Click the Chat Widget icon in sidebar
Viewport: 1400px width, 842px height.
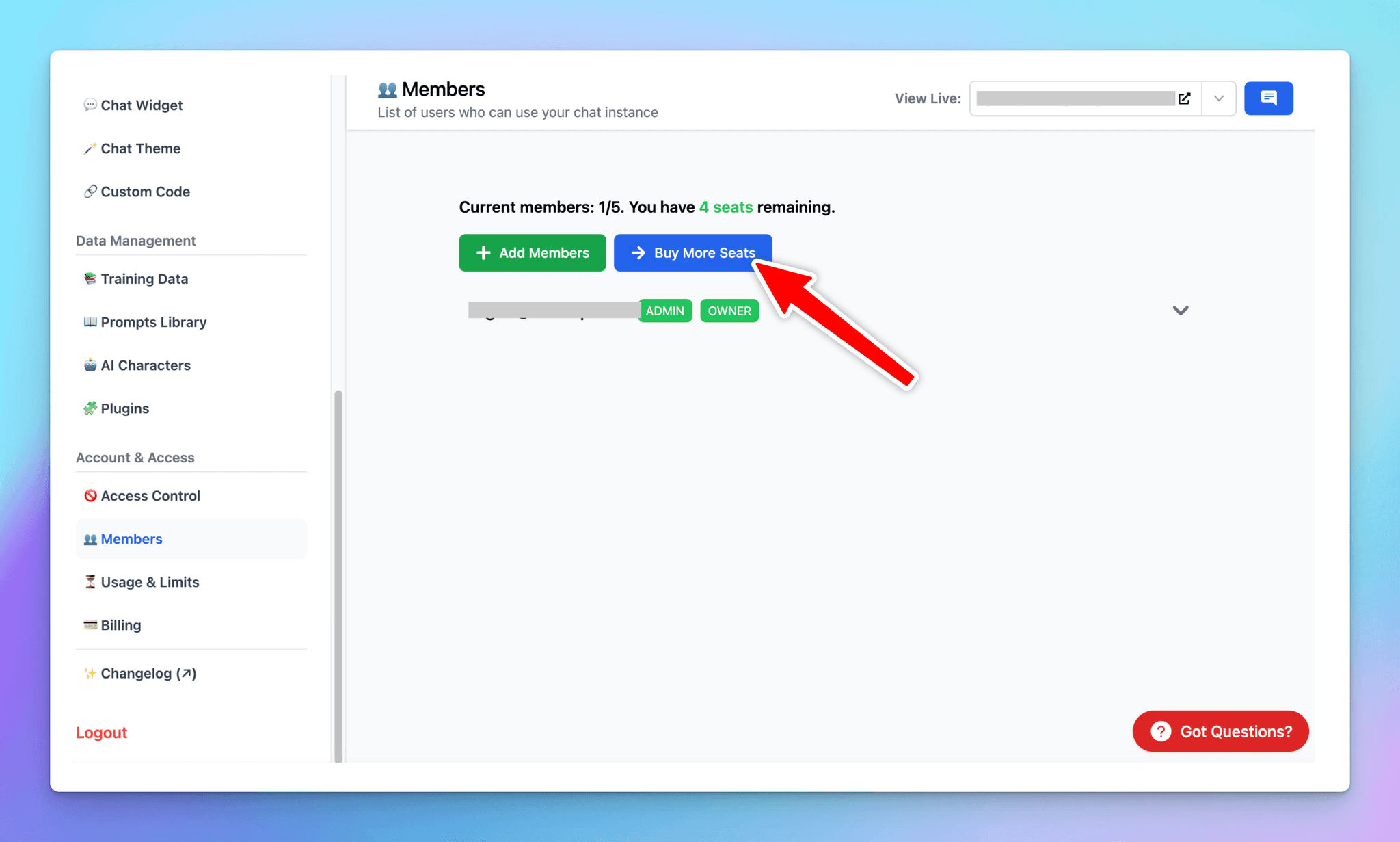pyautogui.click(x=90, y=104)
